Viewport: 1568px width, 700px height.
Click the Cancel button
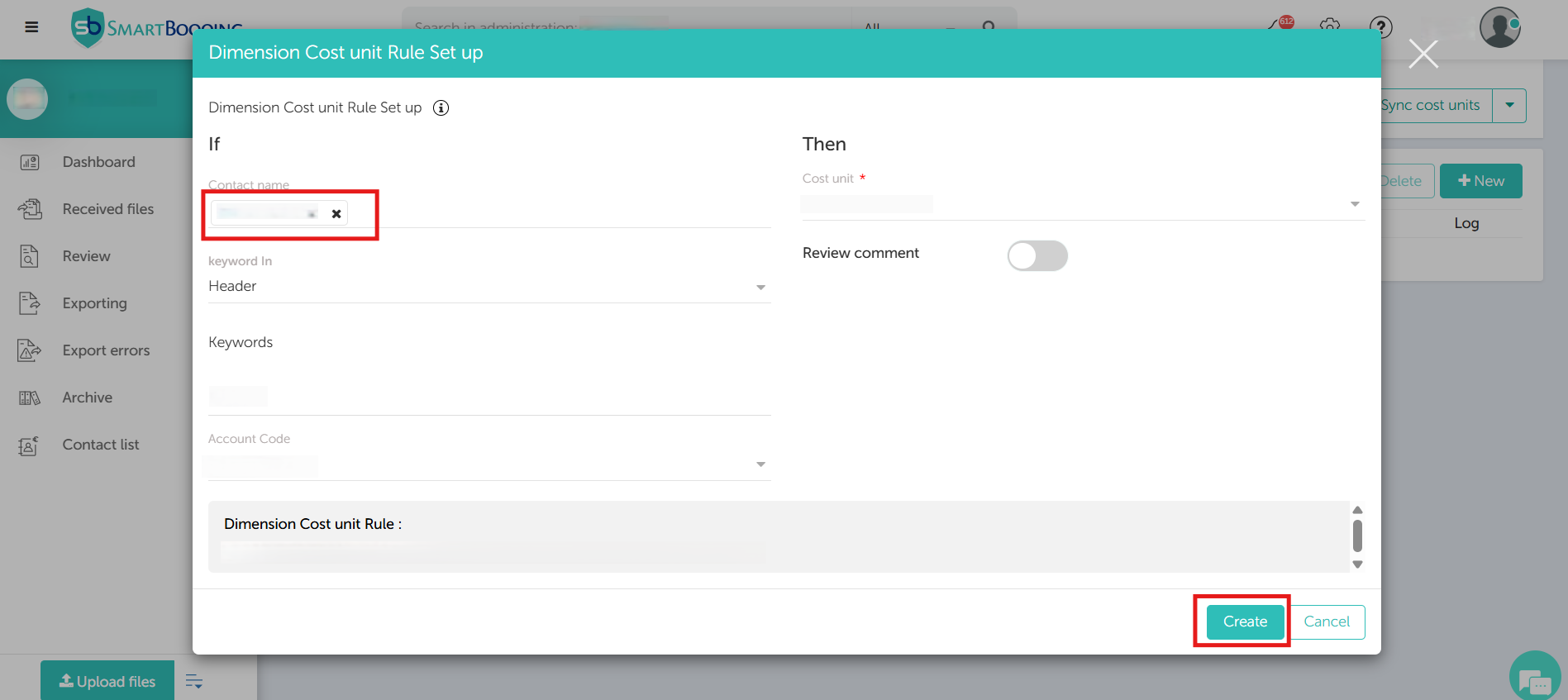[1326, 621]
